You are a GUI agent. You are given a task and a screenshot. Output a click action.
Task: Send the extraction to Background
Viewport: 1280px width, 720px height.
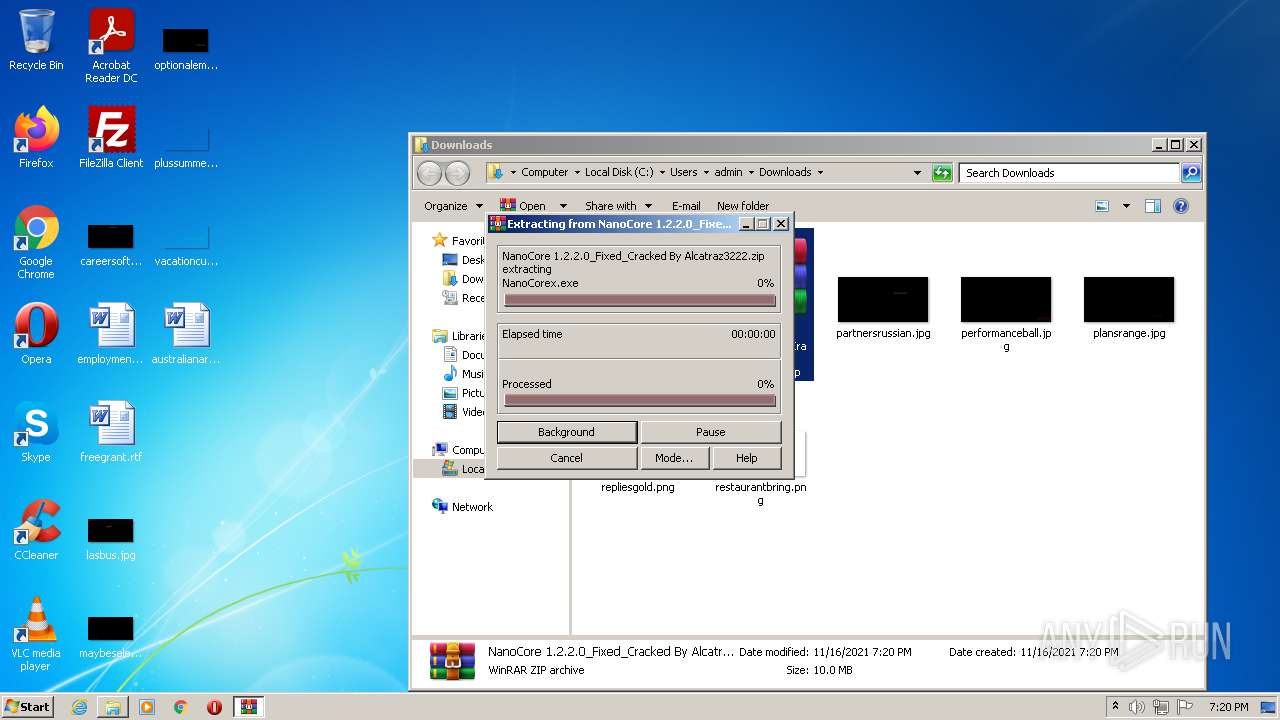coord(567,432)
